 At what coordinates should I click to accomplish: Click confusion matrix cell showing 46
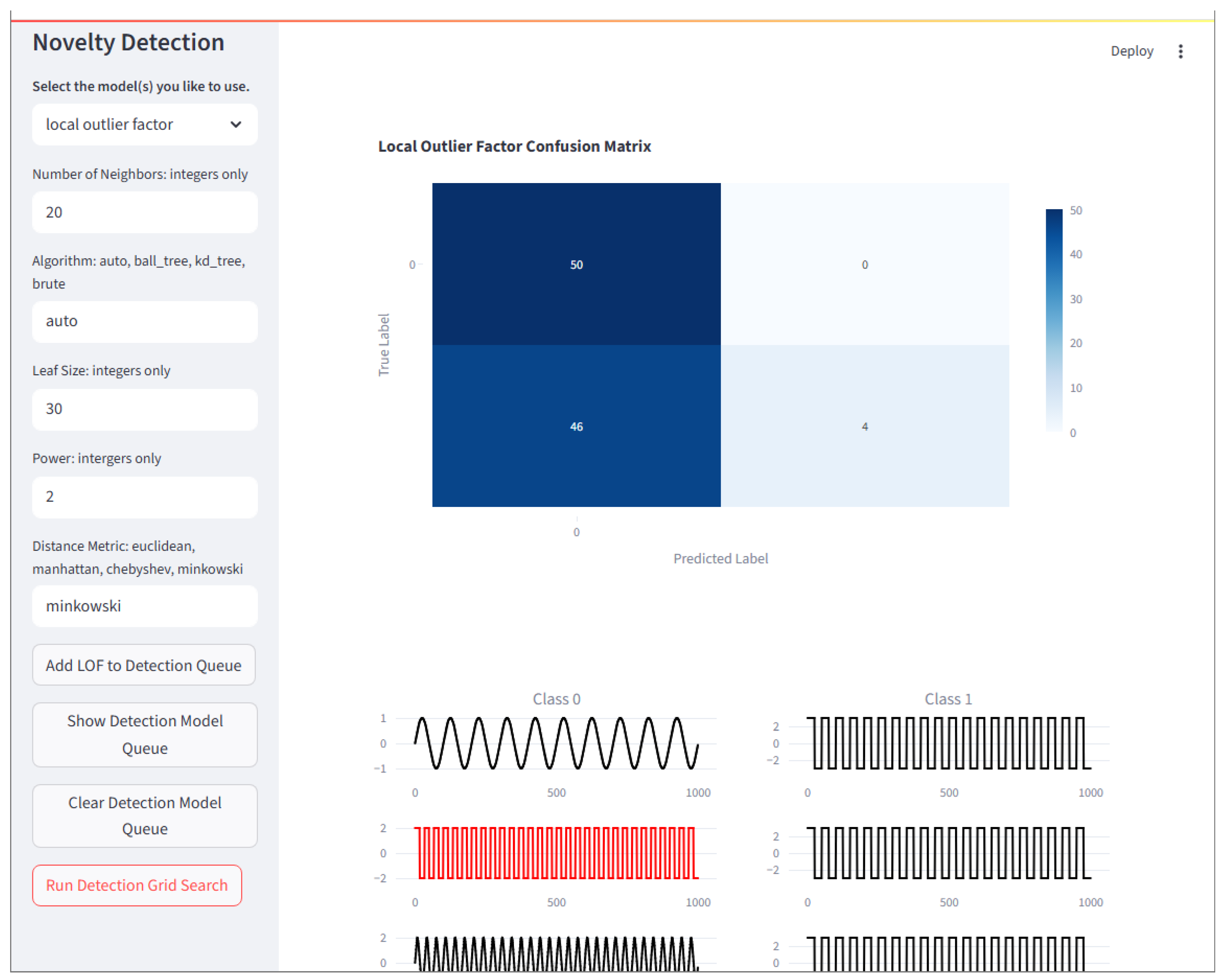(x=576, y=426)
